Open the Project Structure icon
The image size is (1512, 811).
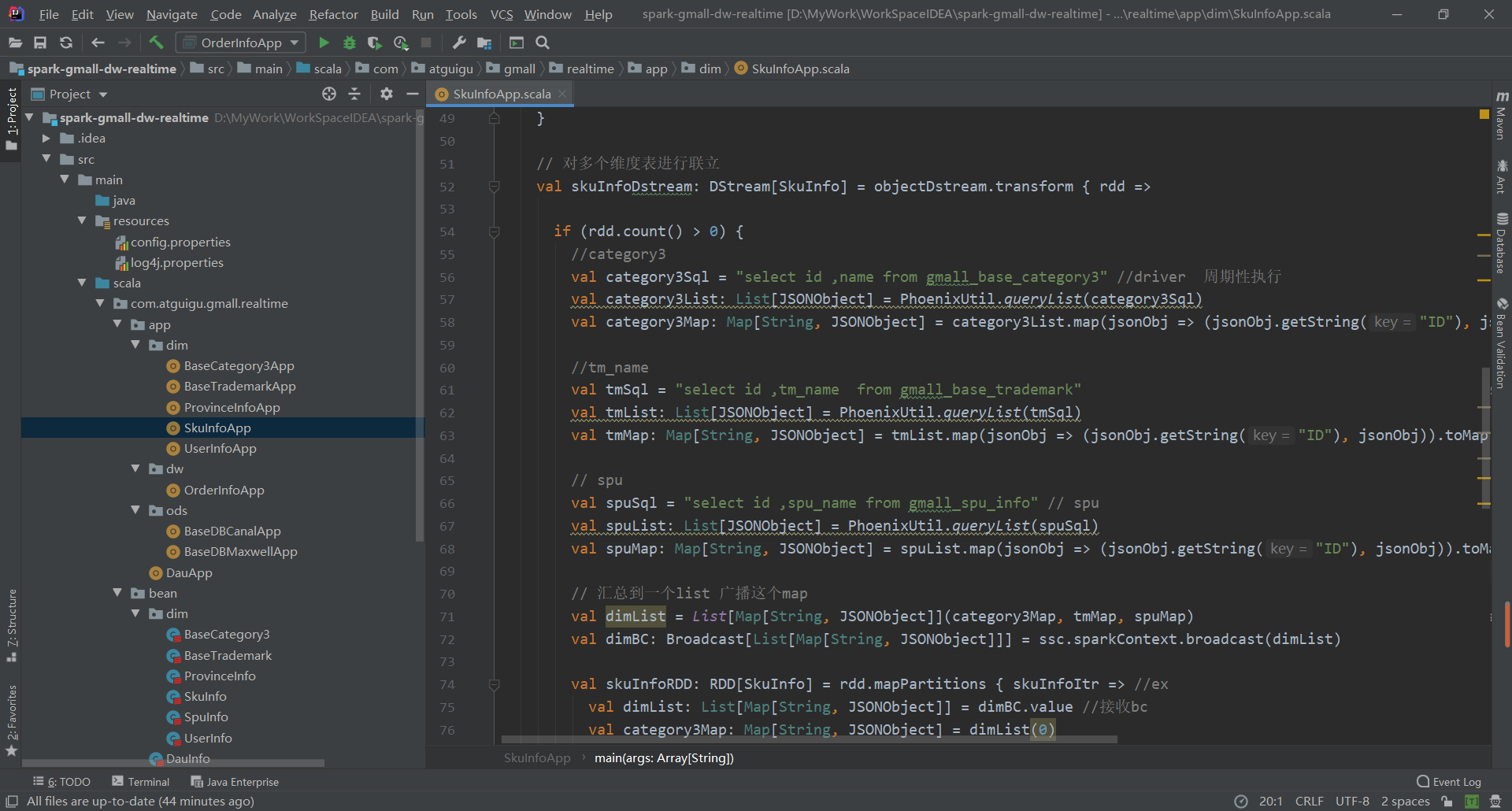[484, 43]
